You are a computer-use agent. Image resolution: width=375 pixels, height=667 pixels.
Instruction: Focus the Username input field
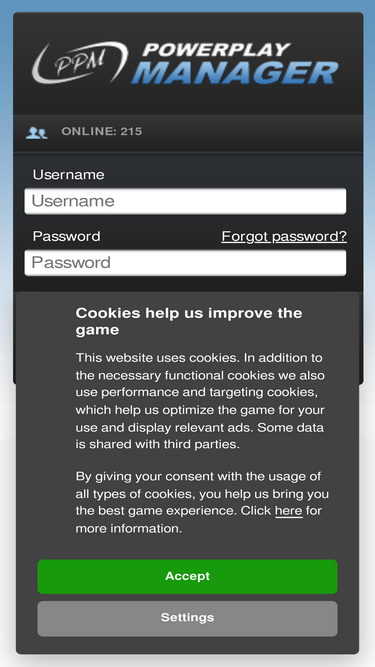click(x=185, y=201)
